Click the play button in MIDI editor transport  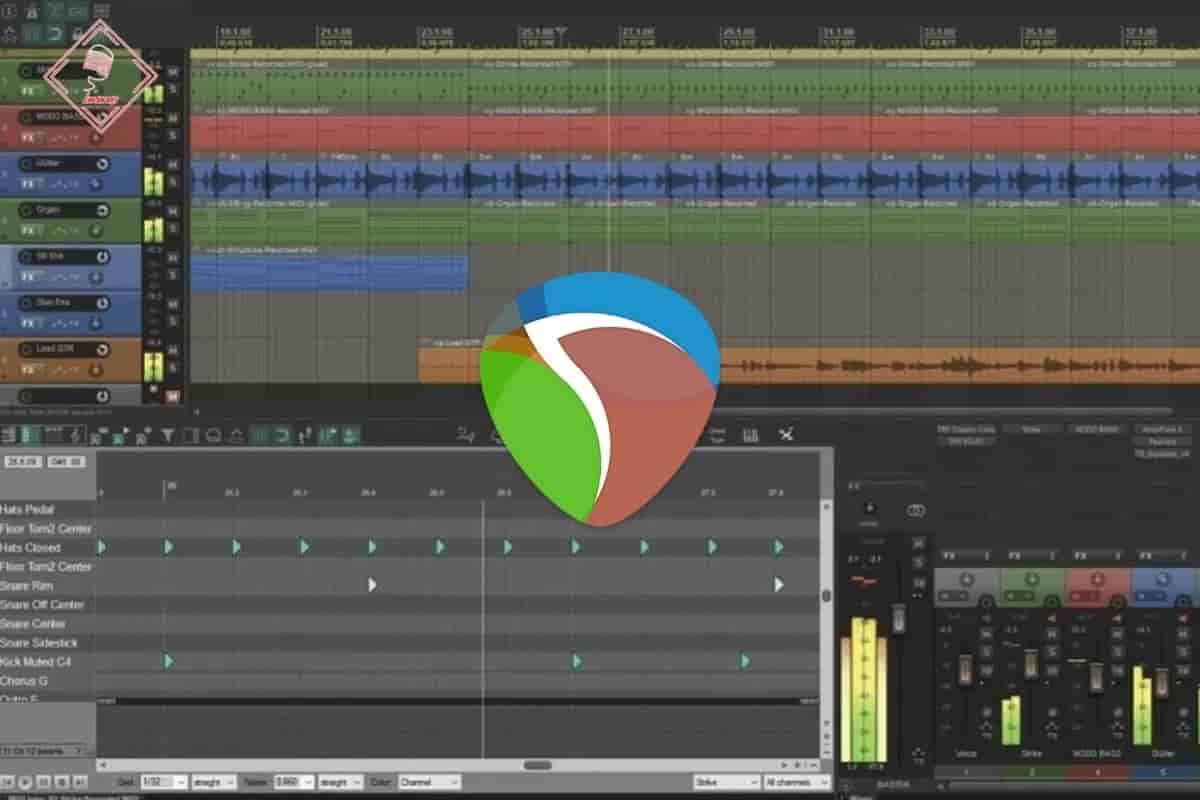27,781
